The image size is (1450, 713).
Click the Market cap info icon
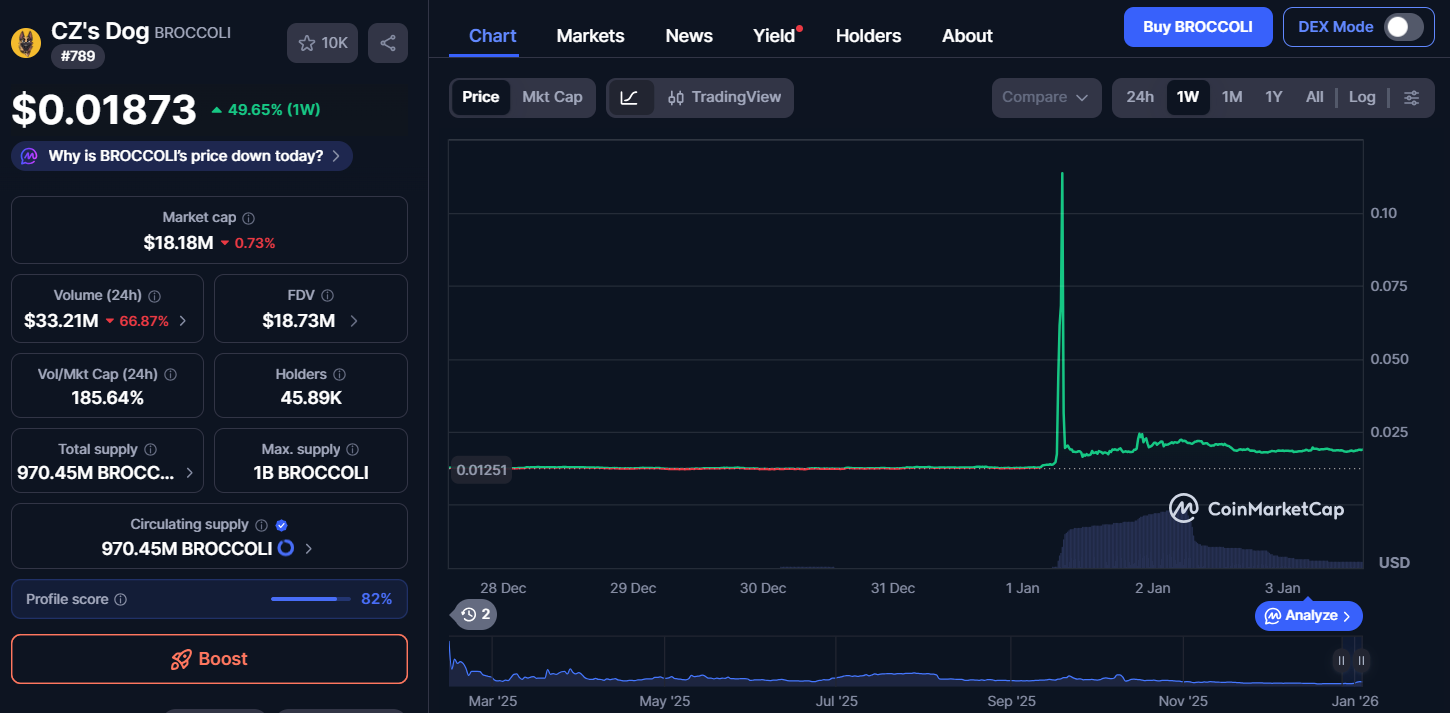click(x=248, y=217)
